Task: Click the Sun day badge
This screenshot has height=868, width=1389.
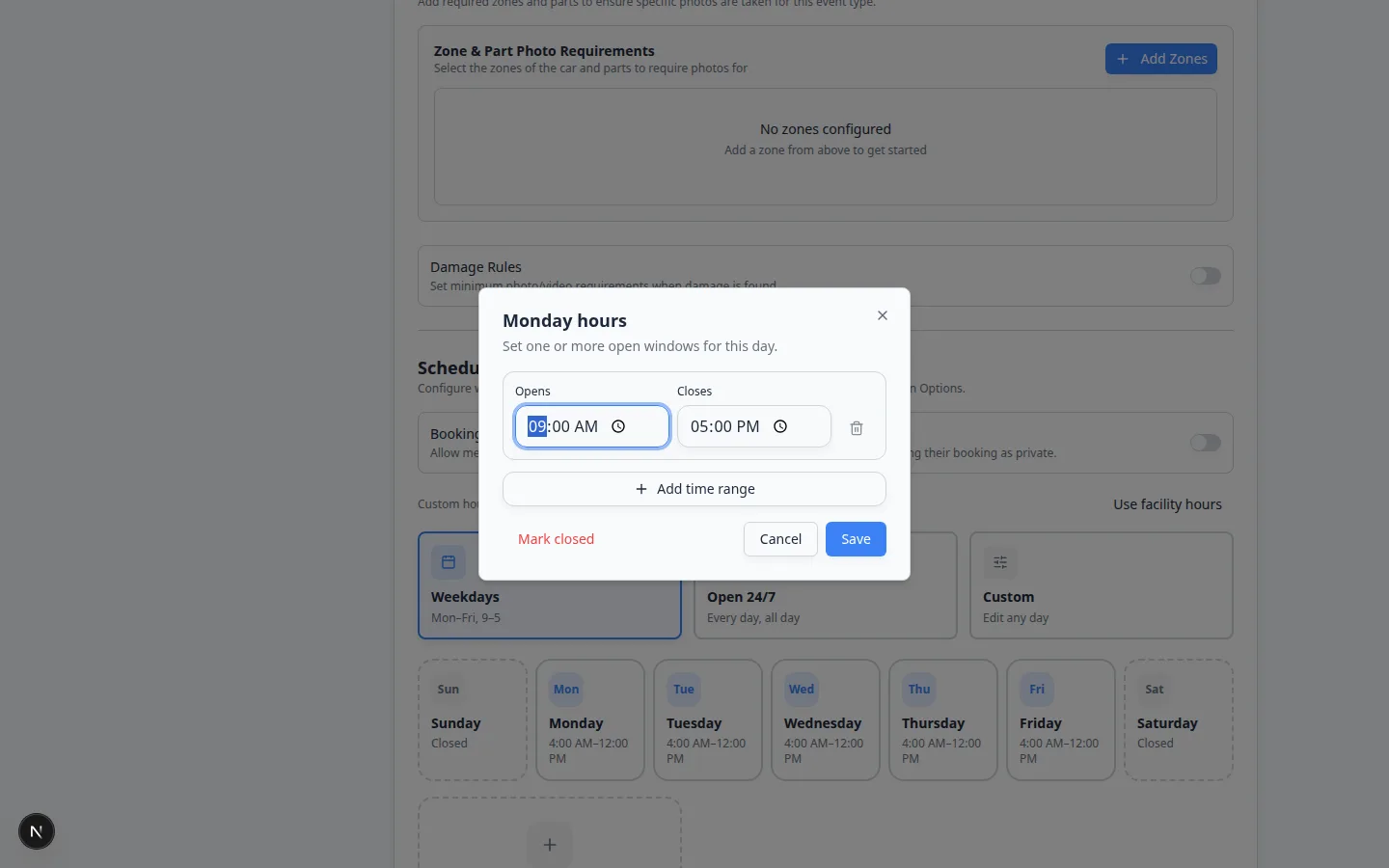Action: pyautogui.click(x=449, y=690)
